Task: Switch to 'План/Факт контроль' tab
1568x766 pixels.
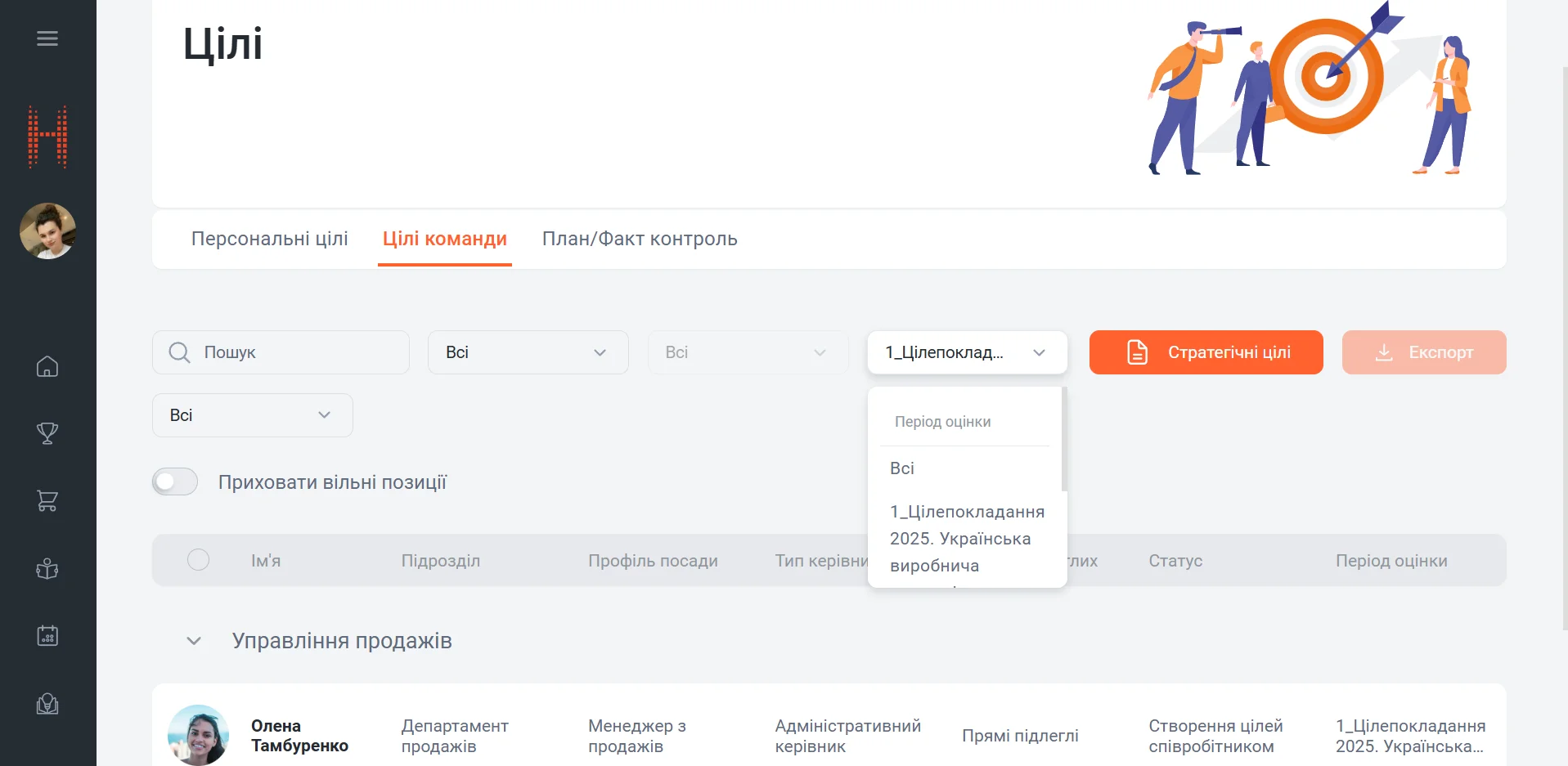Action: [x=640, y=239]
